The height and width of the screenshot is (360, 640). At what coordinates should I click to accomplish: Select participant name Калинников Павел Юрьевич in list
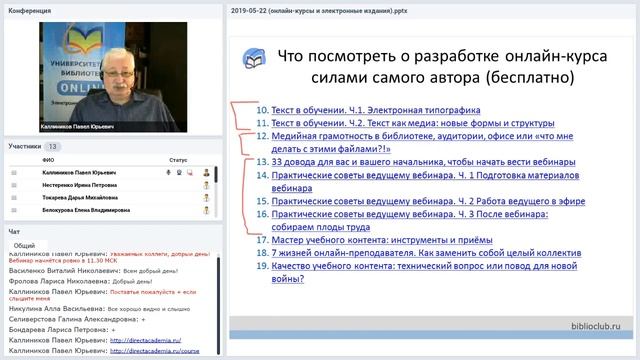click(x=79, y=173)
